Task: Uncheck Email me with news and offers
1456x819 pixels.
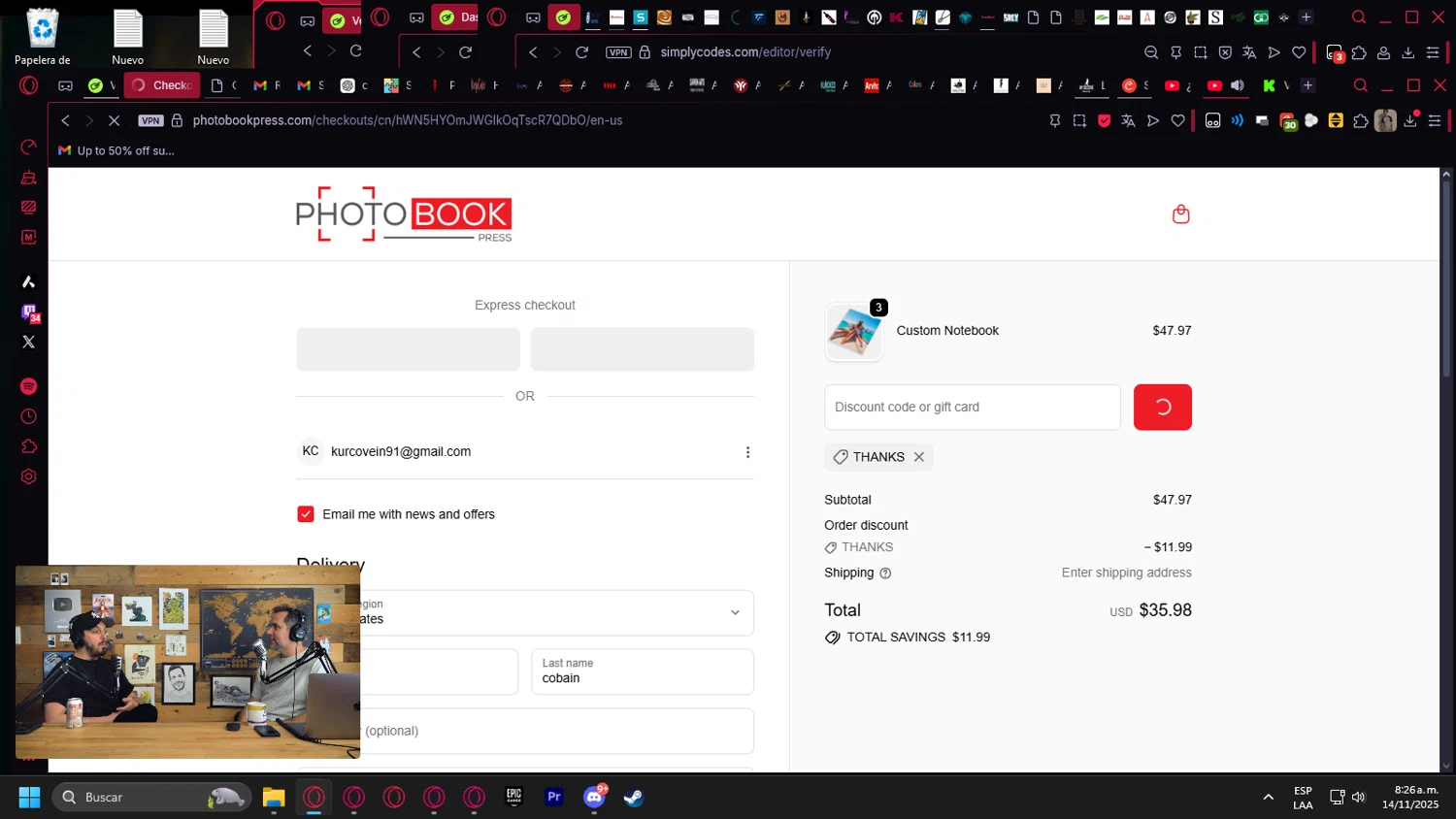Action: (306, 514)
